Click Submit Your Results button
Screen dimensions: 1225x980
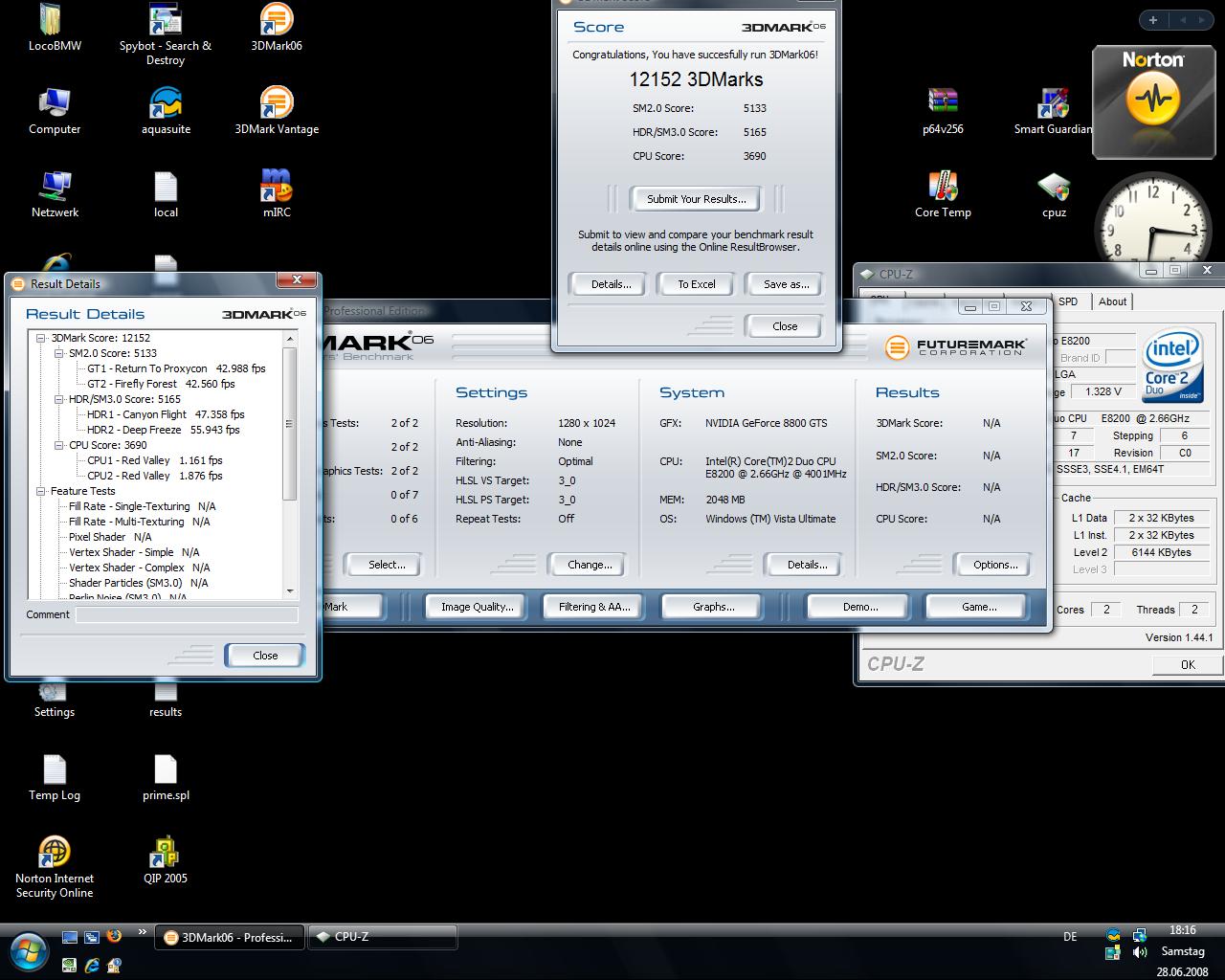tap(696, 199)
